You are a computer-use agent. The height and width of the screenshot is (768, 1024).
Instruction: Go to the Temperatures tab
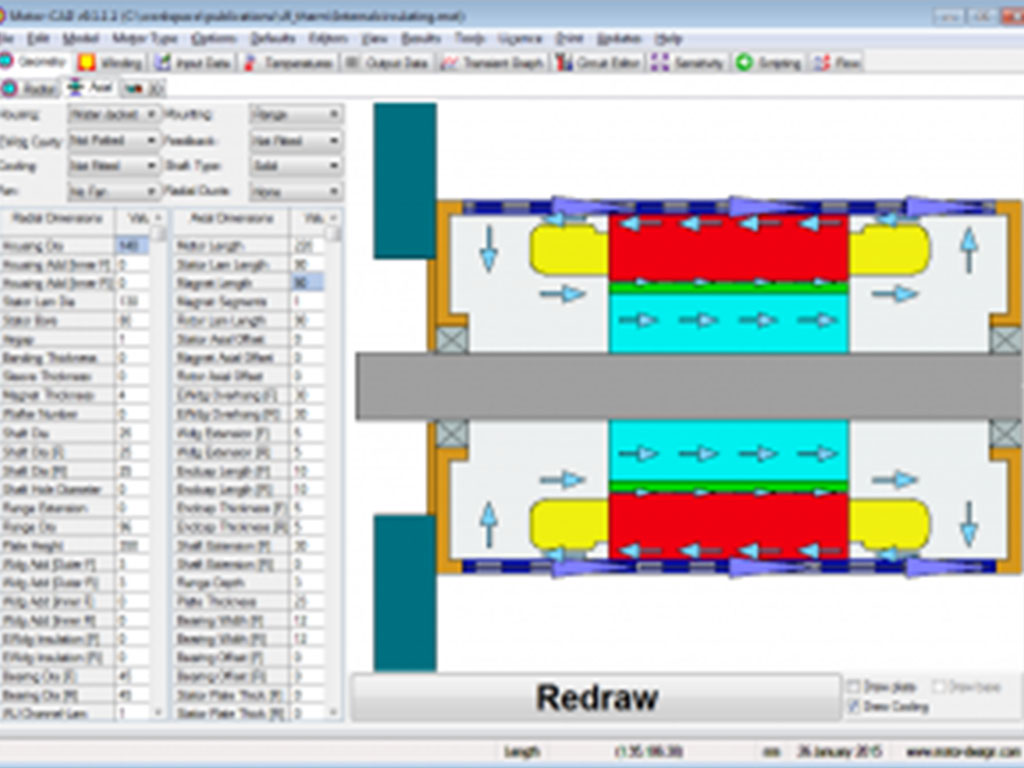288,63
